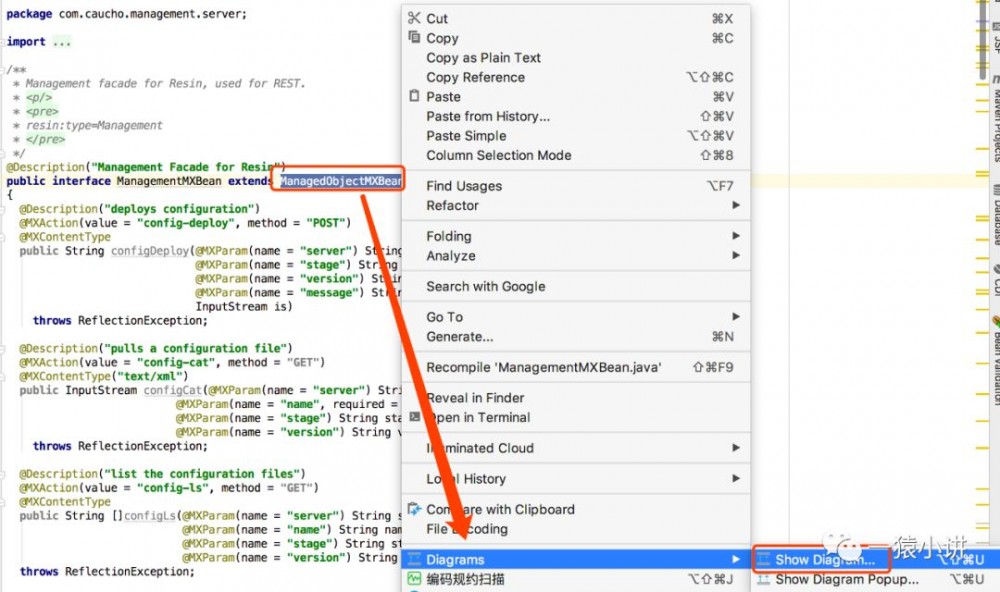The image size is (1000, 592).
Task: Click the configCat method name
Action: [172, 390]
